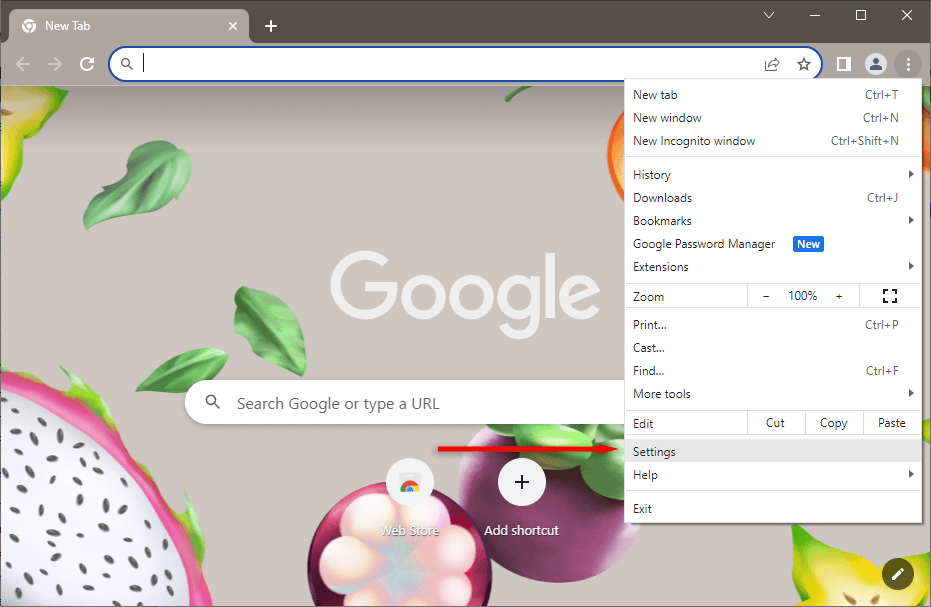Viewport: 931px width, 607px height.
Task: Open the tab search dropdown chevron
Action: [769, 15]
